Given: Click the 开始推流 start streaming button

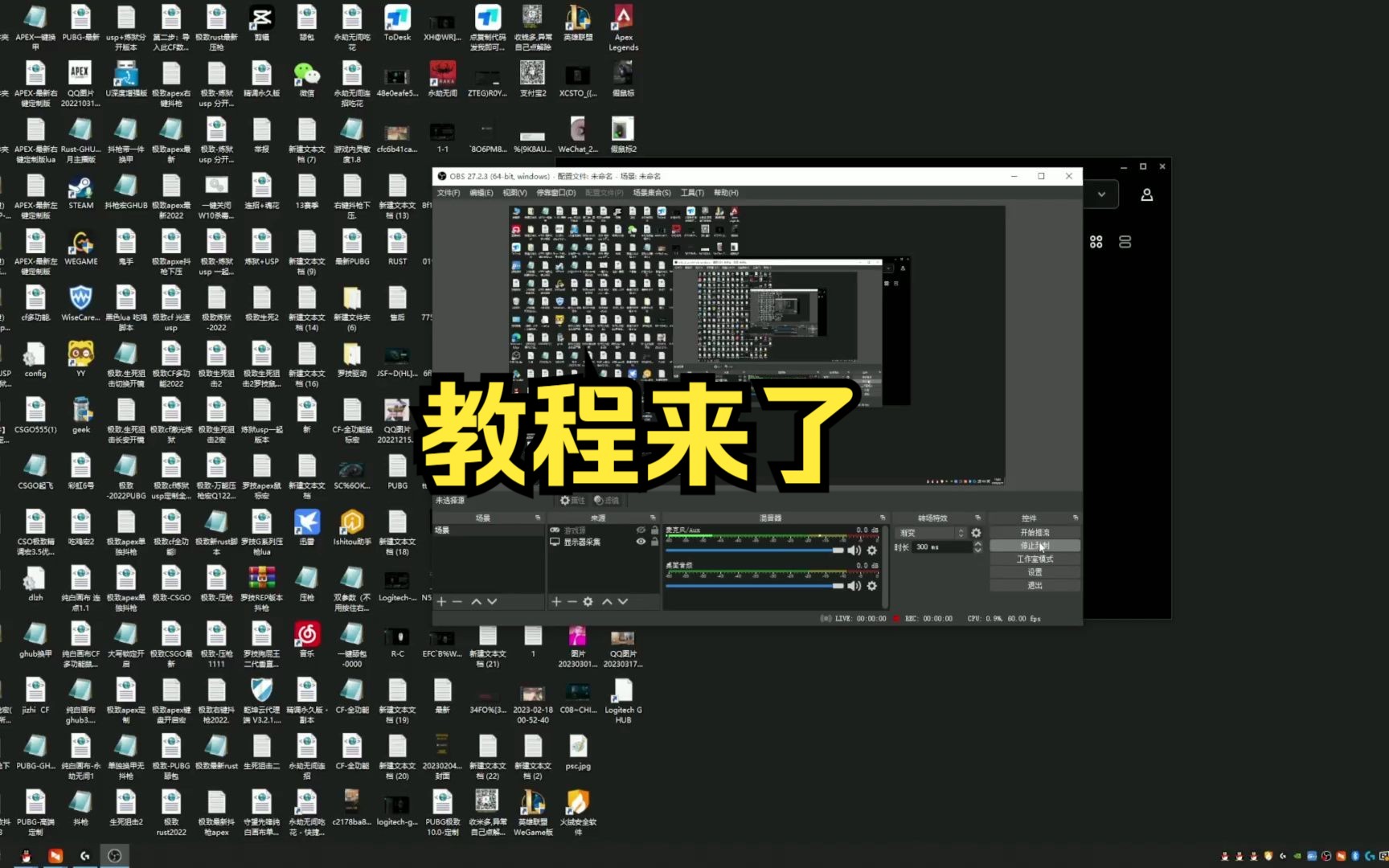Looking at the screenshot, I should pyautogui.click(x=1035, y=532).
